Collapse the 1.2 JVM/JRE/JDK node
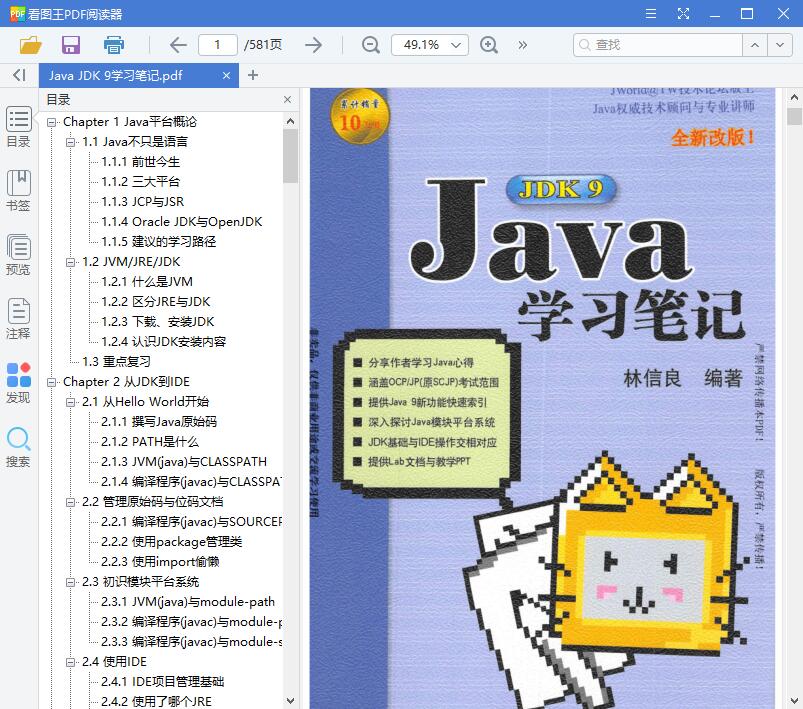The height and width of the screenshot is (709, 803). pyautogui.click(x=70, y=262)
